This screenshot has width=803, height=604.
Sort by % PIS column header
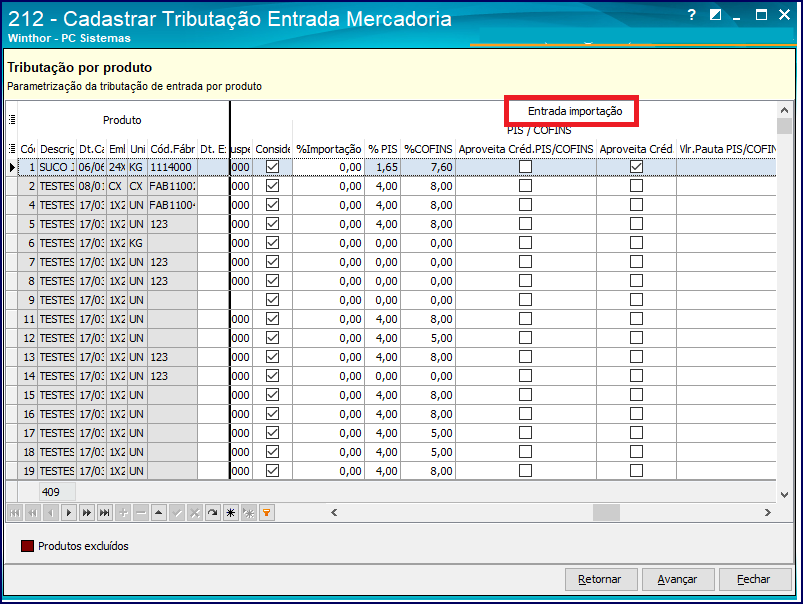pyautogui.click(x=383, y=149)
